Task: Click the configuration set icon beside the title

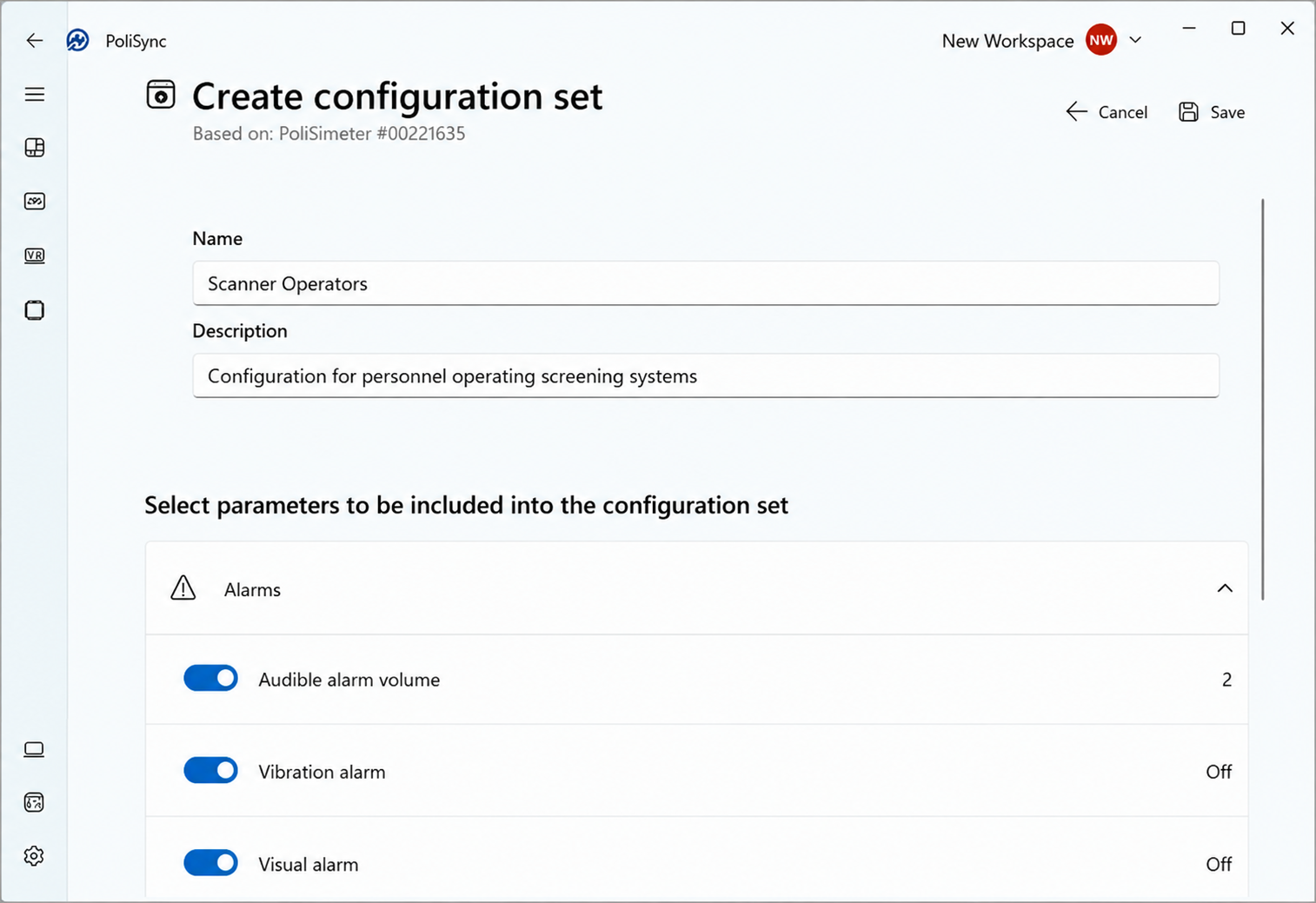Action: (161, 95)
